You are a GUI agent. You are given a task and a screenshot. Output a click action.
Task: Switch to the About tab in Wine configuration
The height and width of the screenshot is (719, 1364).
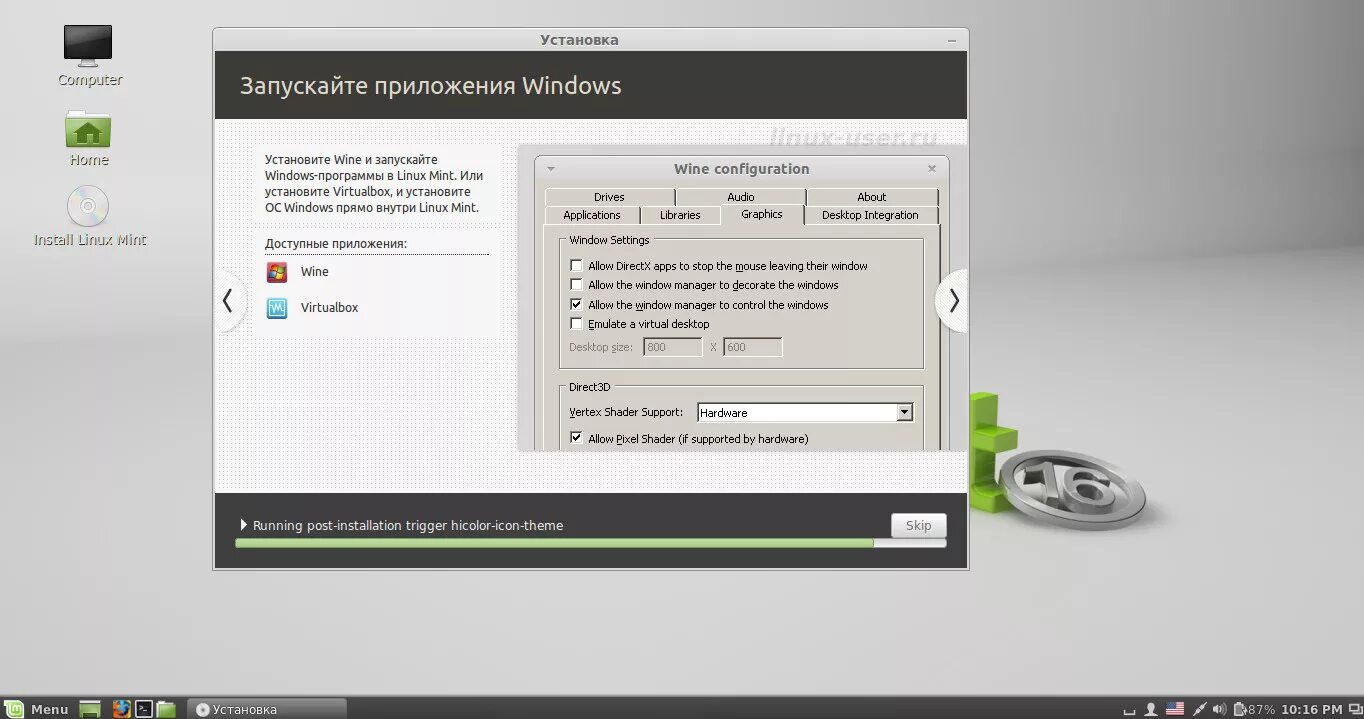(x=872, y=197)
